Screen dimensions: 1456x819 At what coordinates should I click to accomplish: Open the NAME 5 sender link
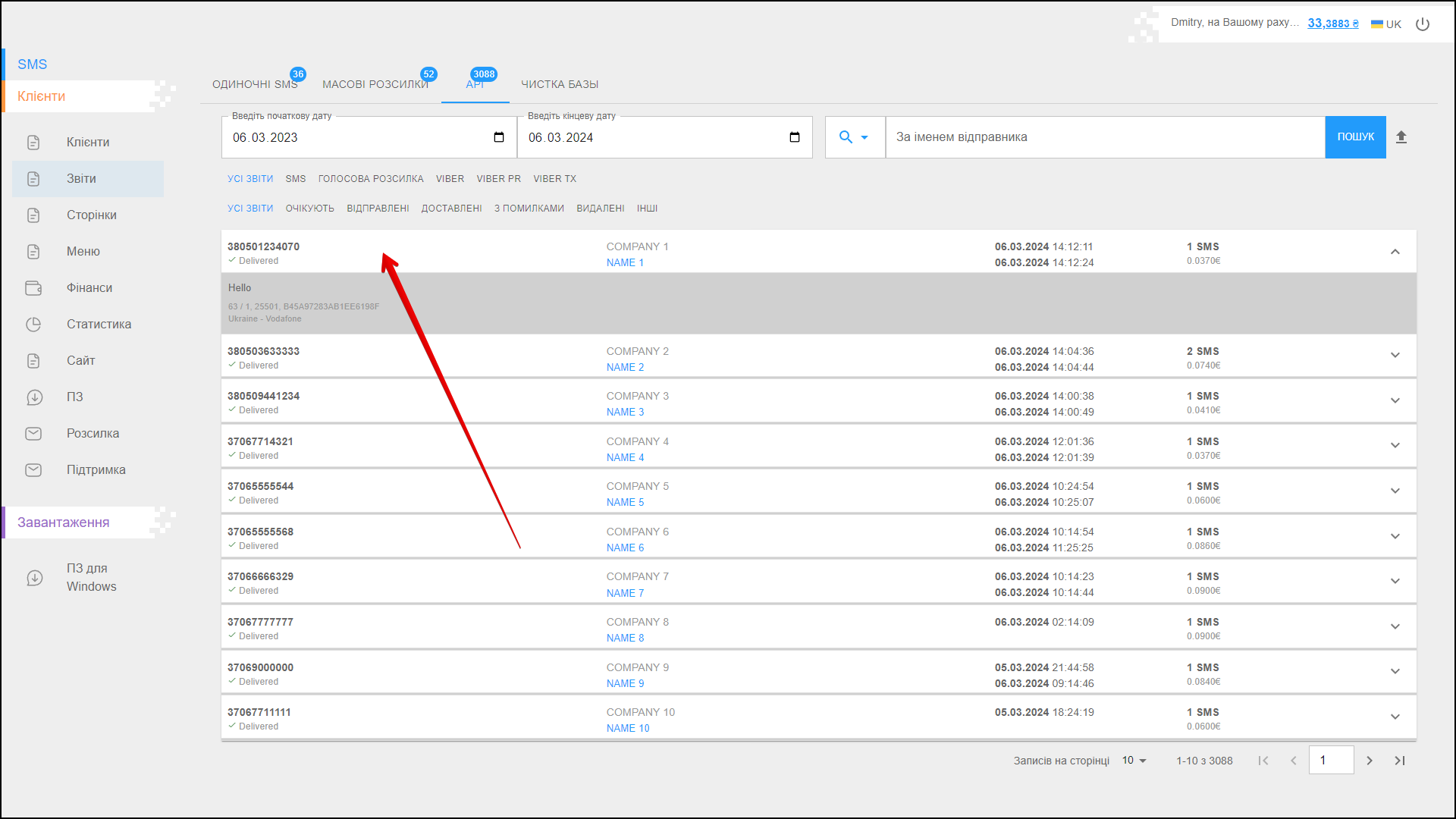(x=625, y=503)
